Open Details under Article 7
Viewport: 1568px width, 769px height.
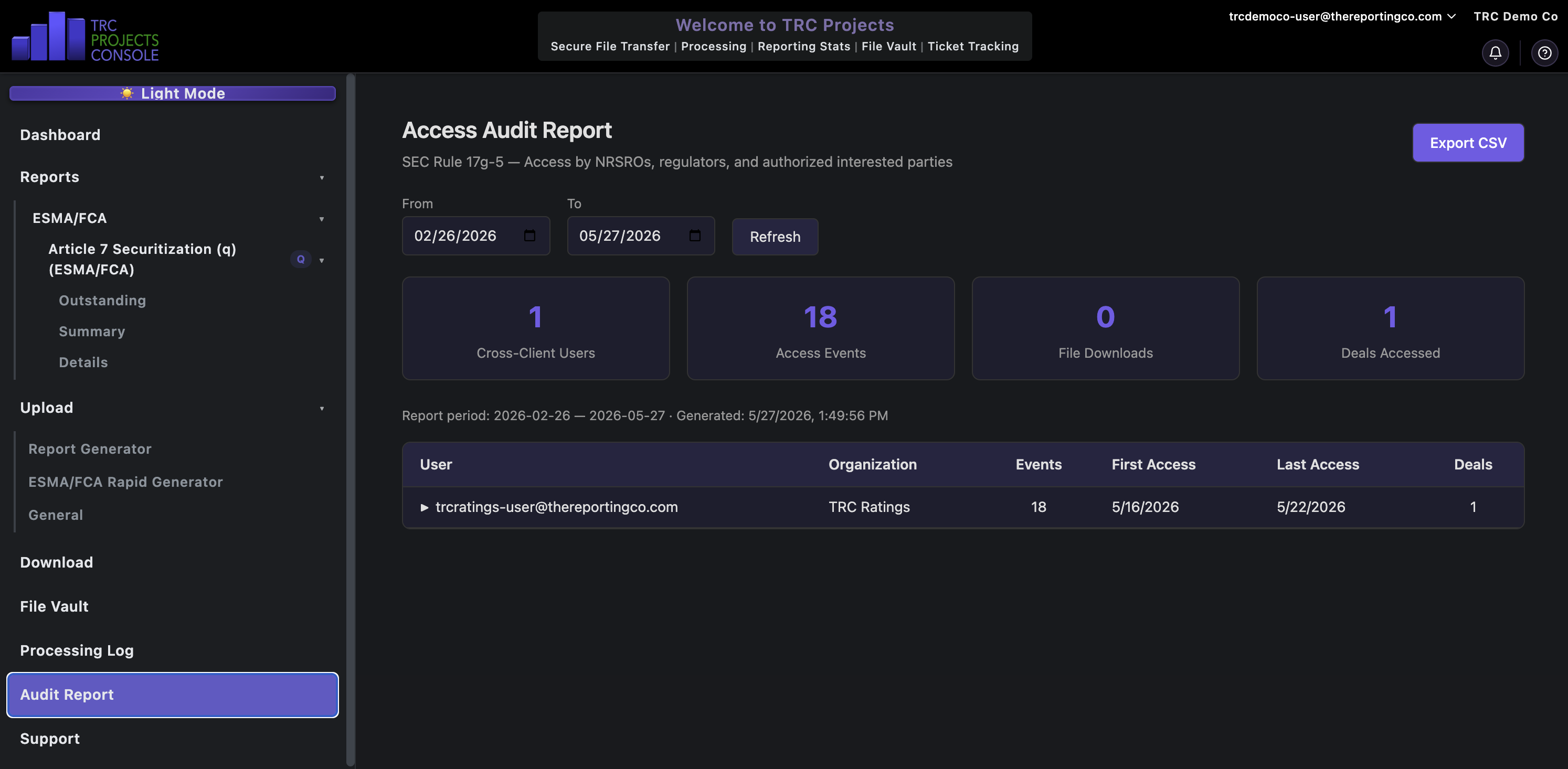pos(83,362)
